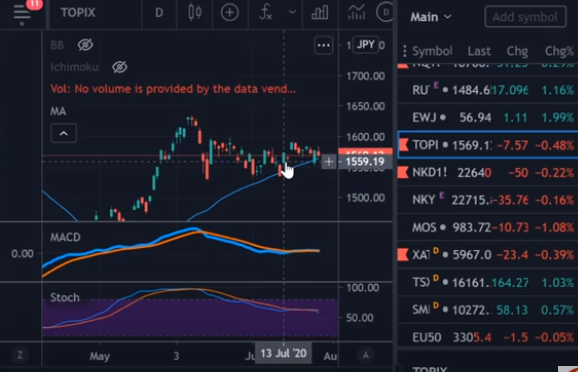Select the RU row at 1484.6 in watchlist
Viewport: 578px width, 372px height.
coord(488,90)
